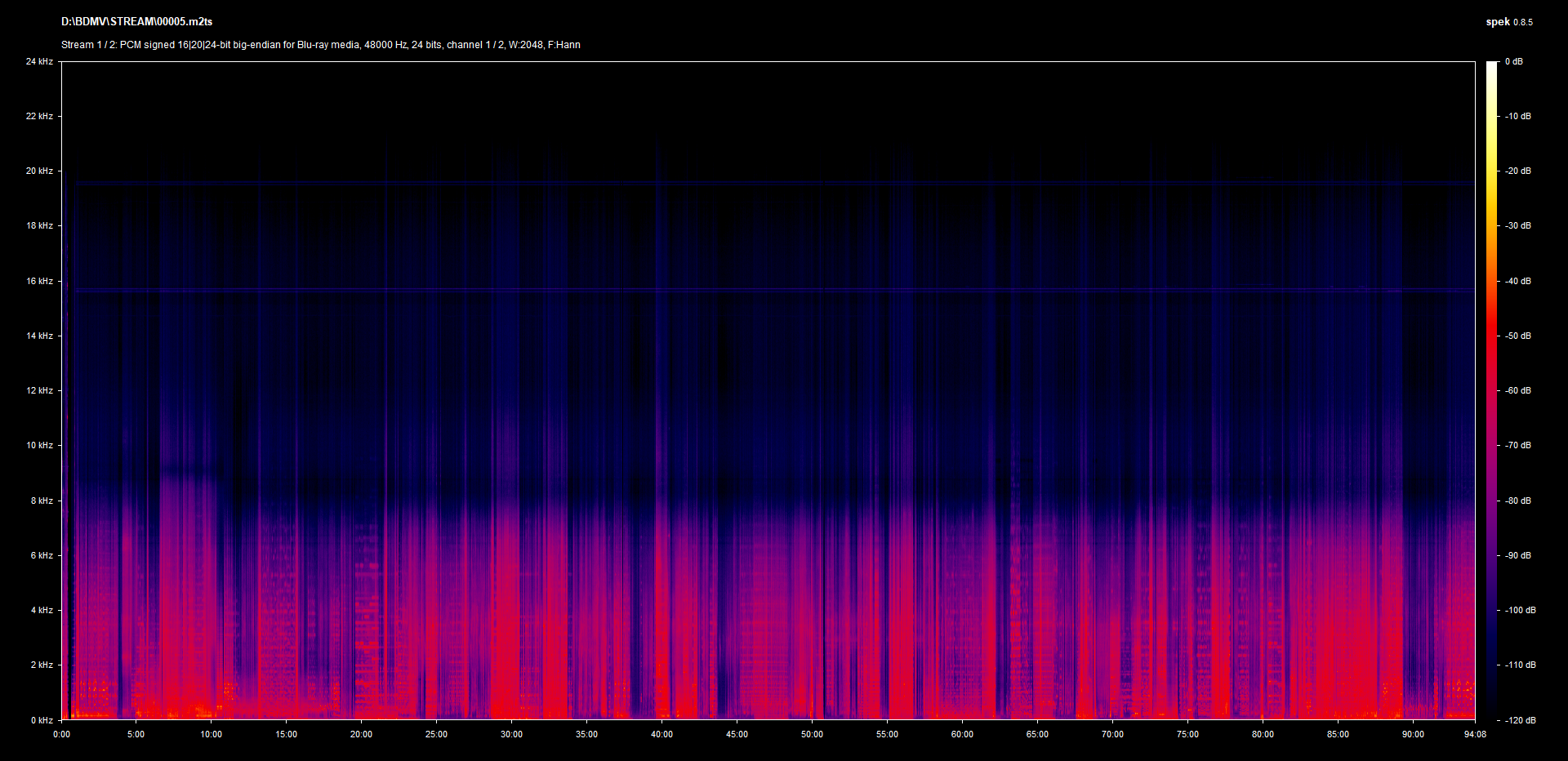Click the -80 dB color scale label
Screen dimensions: 1568x761
coord(1518,501)
